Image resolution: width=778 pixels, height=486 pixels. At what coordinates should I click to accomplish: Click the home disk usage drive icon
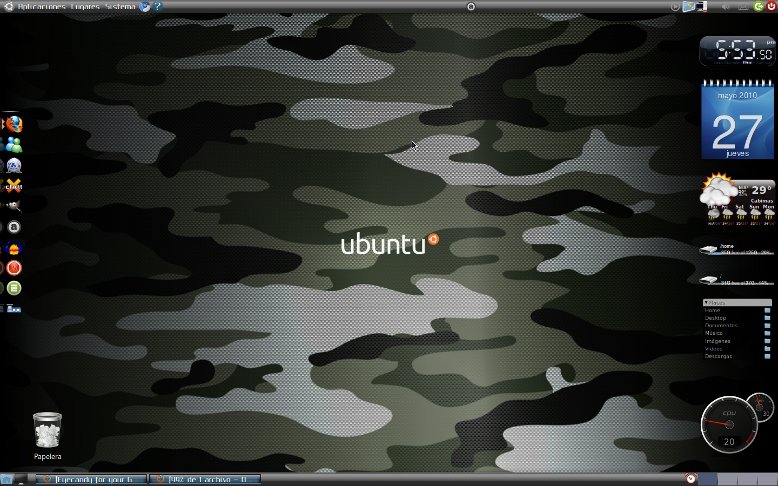(x=709, y=249)
